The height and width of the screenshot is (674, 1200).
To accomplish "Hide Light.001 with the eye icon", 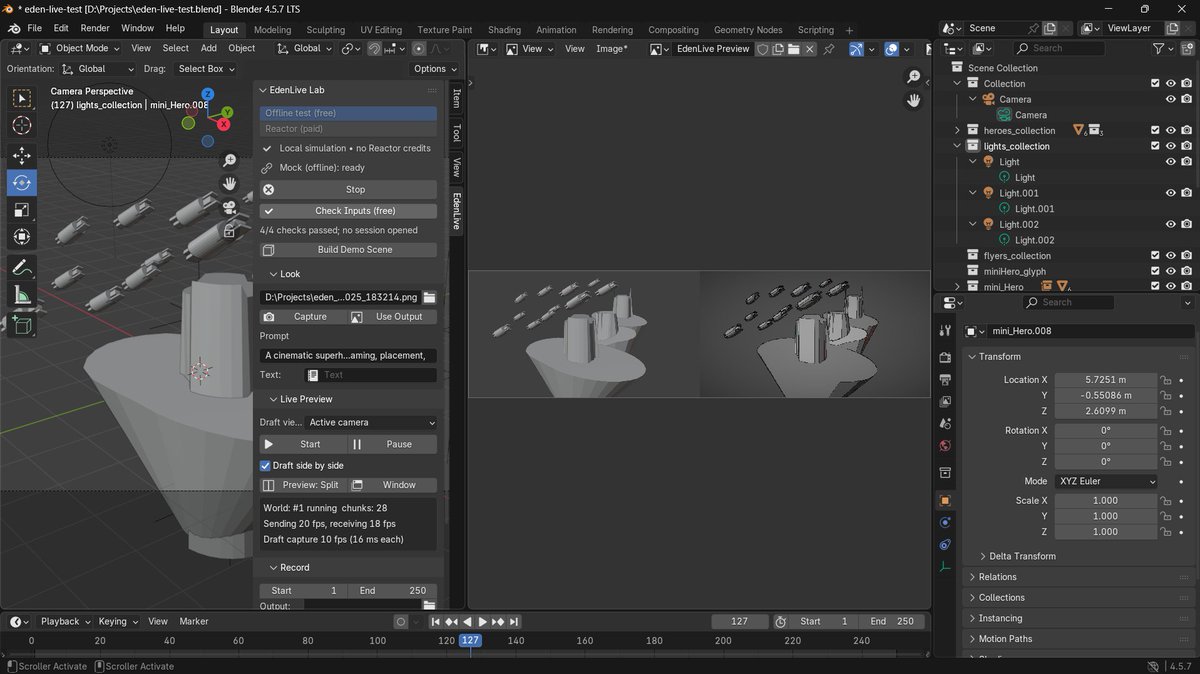I will tap(1170, 193).
